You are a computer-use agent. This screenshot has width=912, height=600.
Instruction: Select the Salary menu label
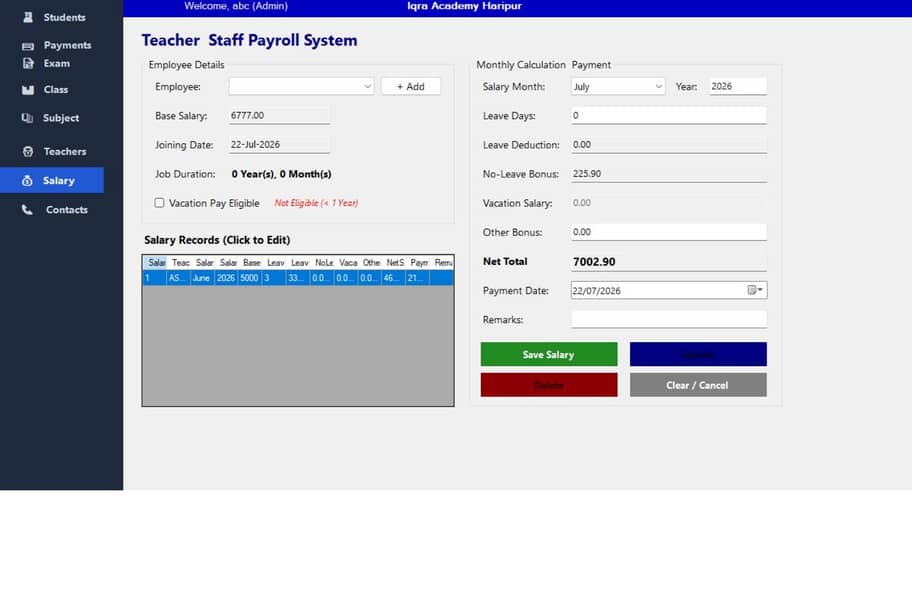(59, 181)
